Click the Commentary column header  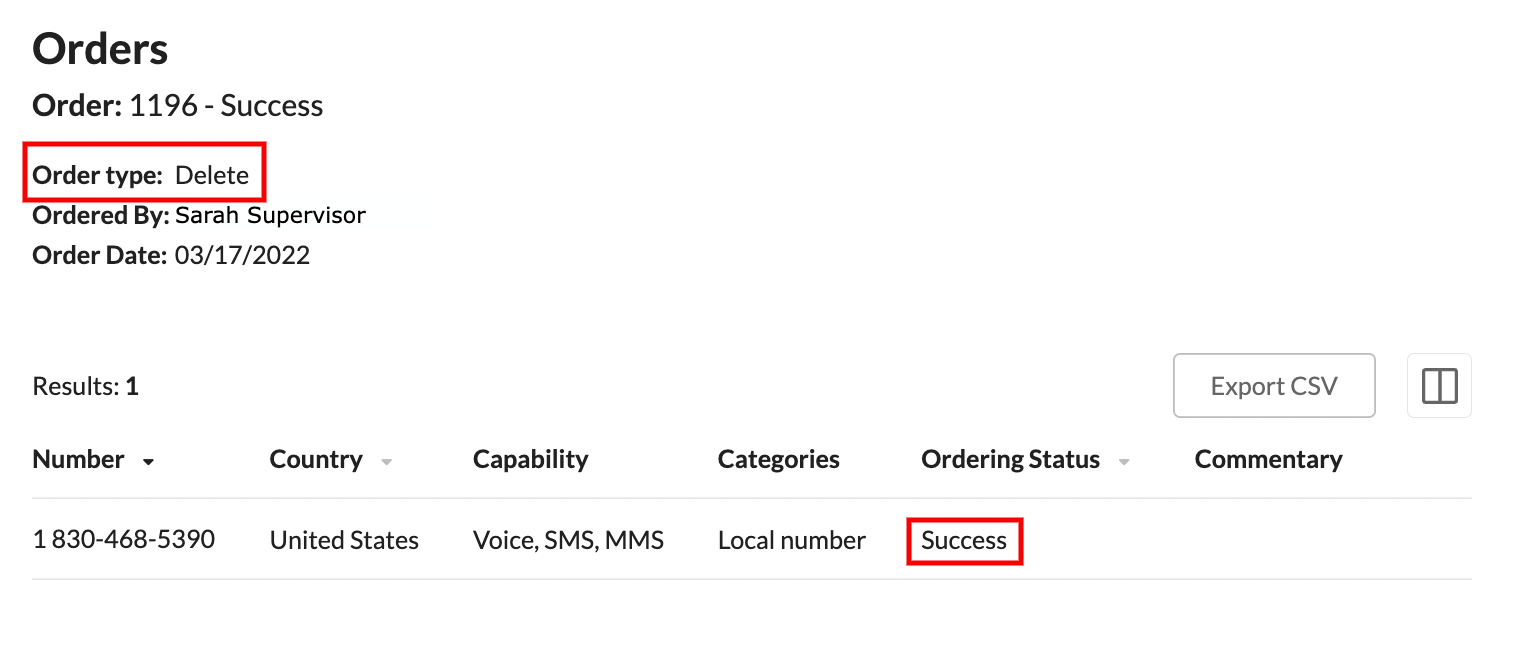1268,460
